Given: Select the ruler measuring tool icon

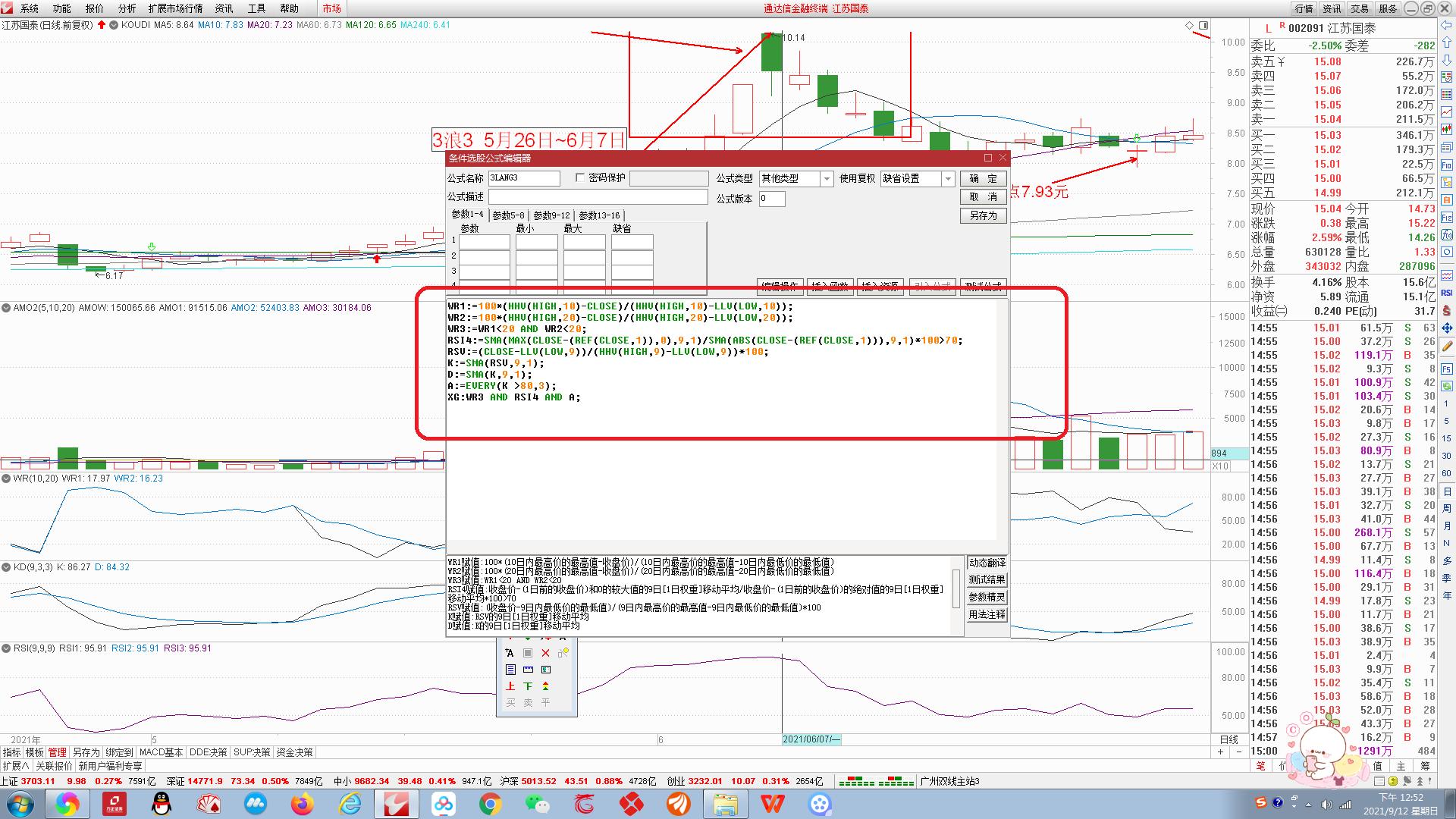Looking at the screenshot, I should coord(528,670).
